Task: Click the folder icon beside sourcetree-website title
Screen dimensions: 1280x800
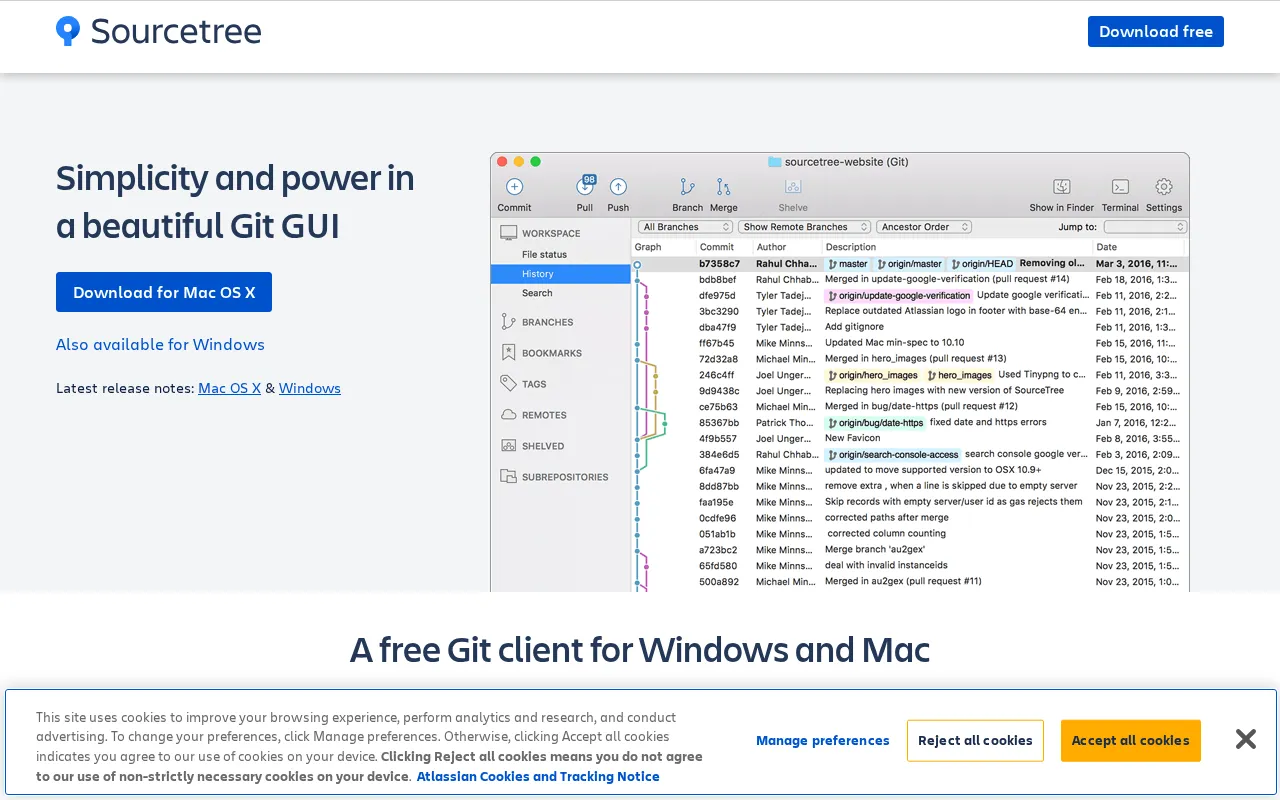Action: click(x=774, y=162)
